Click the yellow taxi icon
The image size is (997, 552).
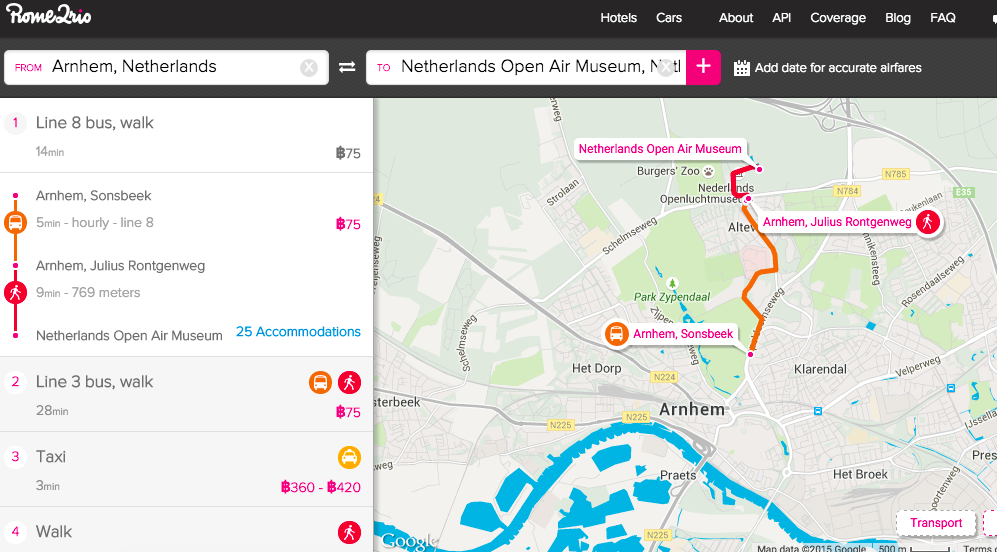pos(350,457)
